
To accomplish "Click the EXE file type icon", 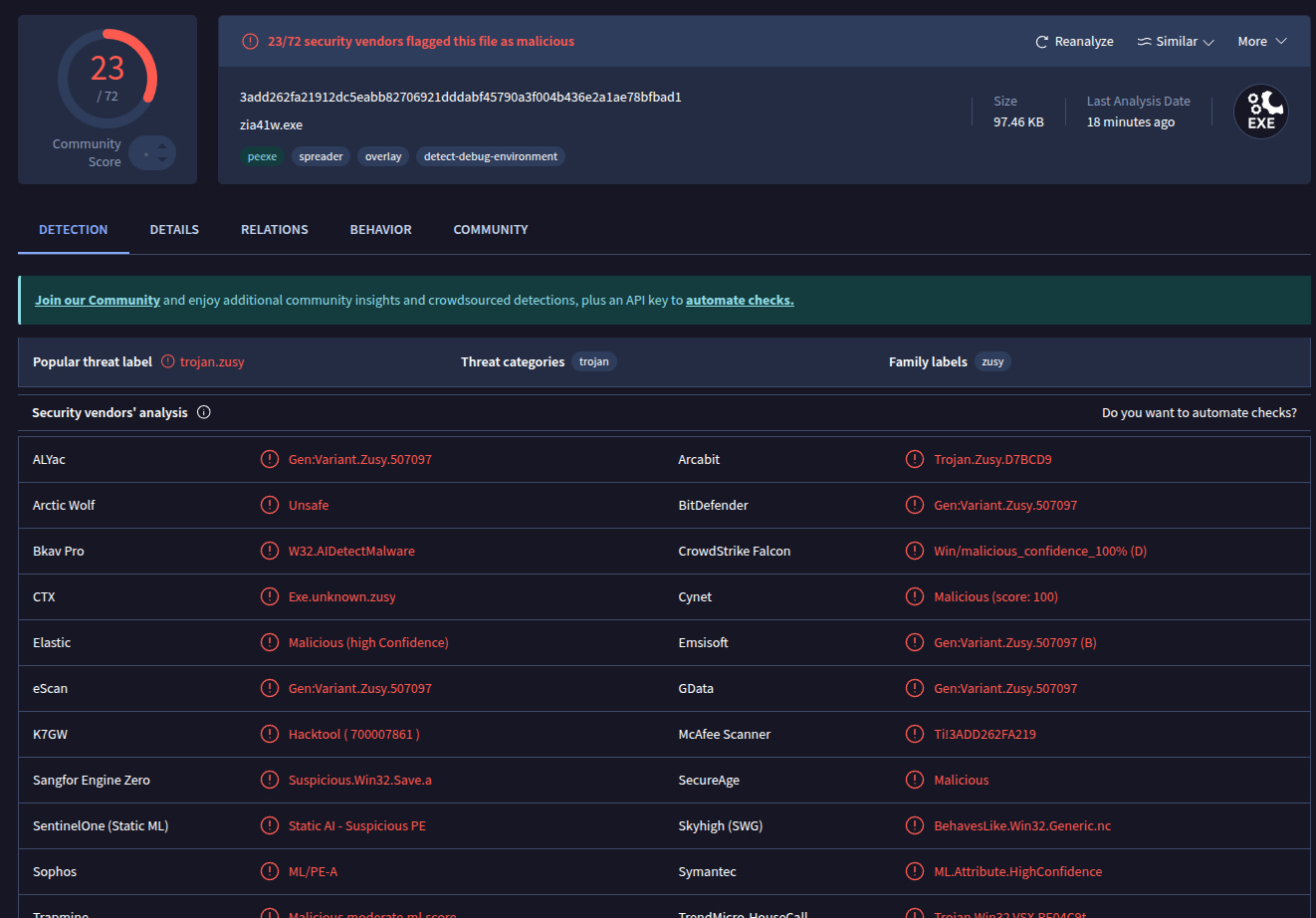I will coord(1260,112).
